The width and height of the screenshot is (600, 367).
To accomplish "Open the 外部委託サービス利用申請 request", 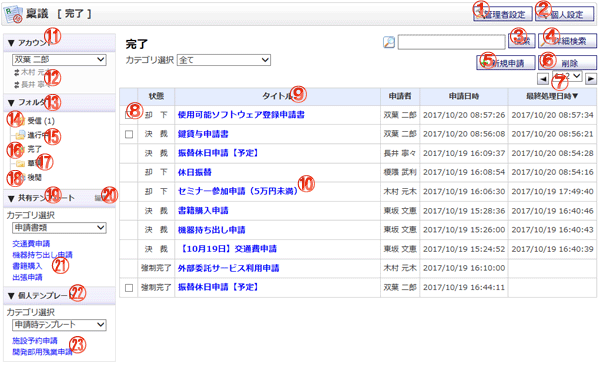I will pyautogui.click(x=228, y=268).
